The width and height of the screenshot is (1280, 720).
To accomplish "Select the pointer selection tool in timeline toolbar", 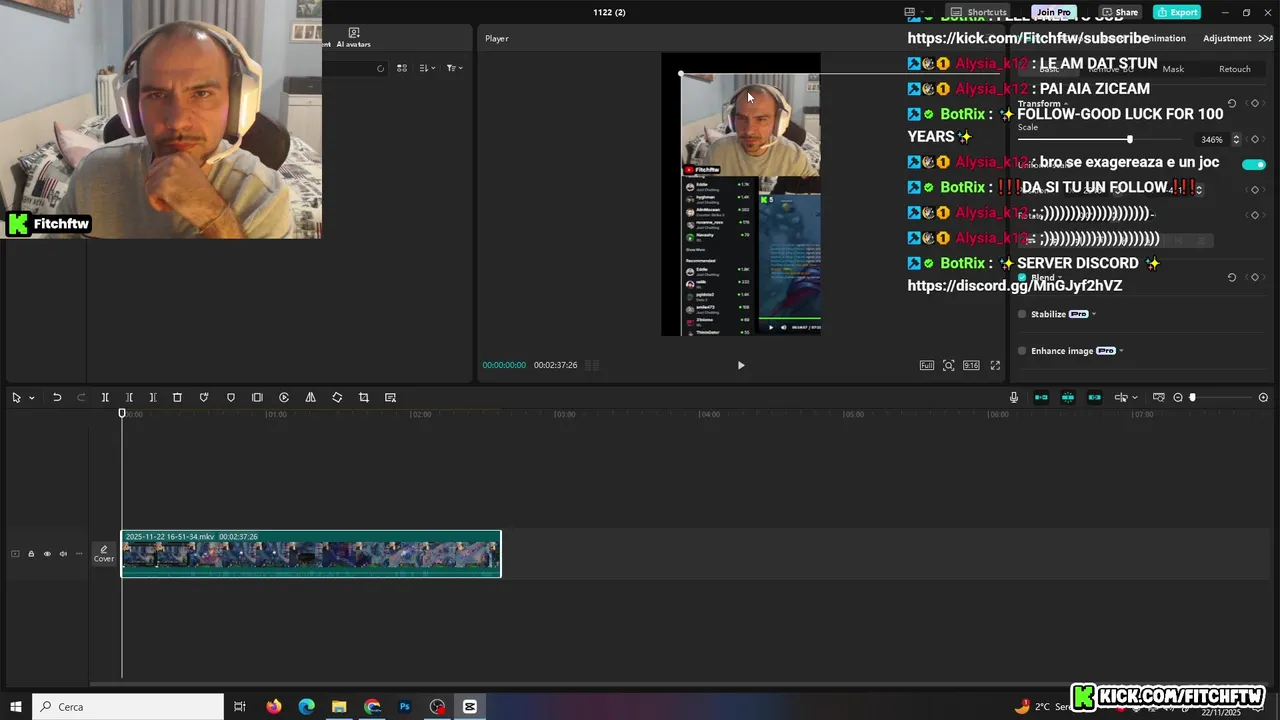I will click(x=16, y=397).
